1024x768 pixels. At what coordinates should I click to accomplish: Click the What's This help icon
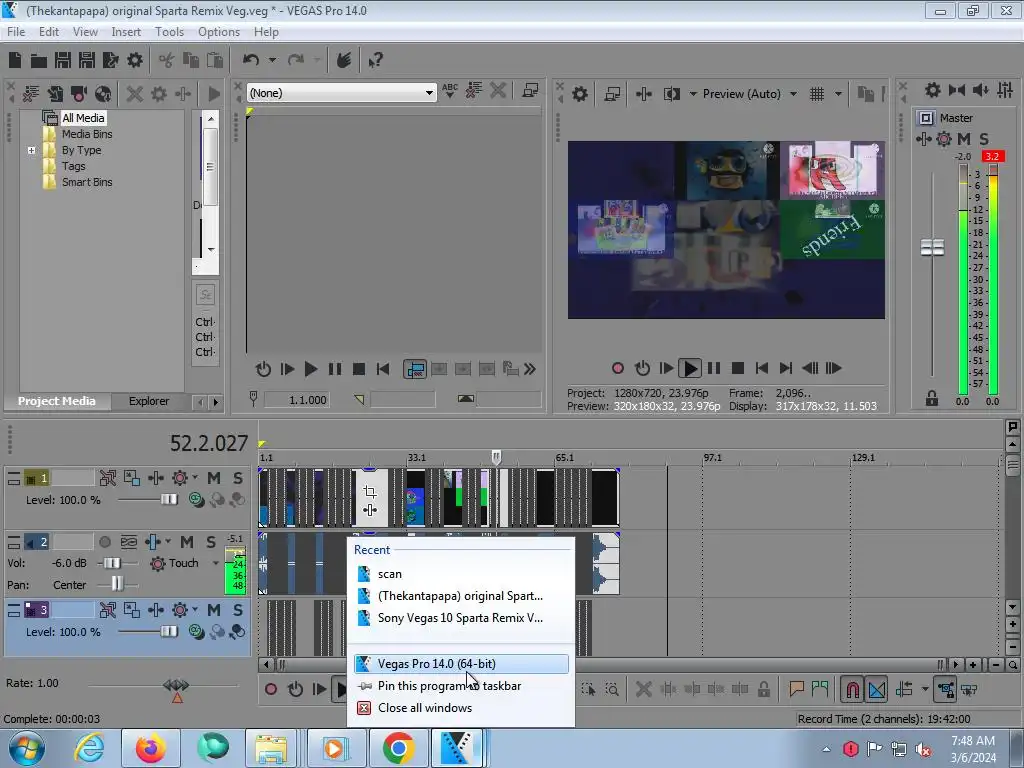(375, 61)
